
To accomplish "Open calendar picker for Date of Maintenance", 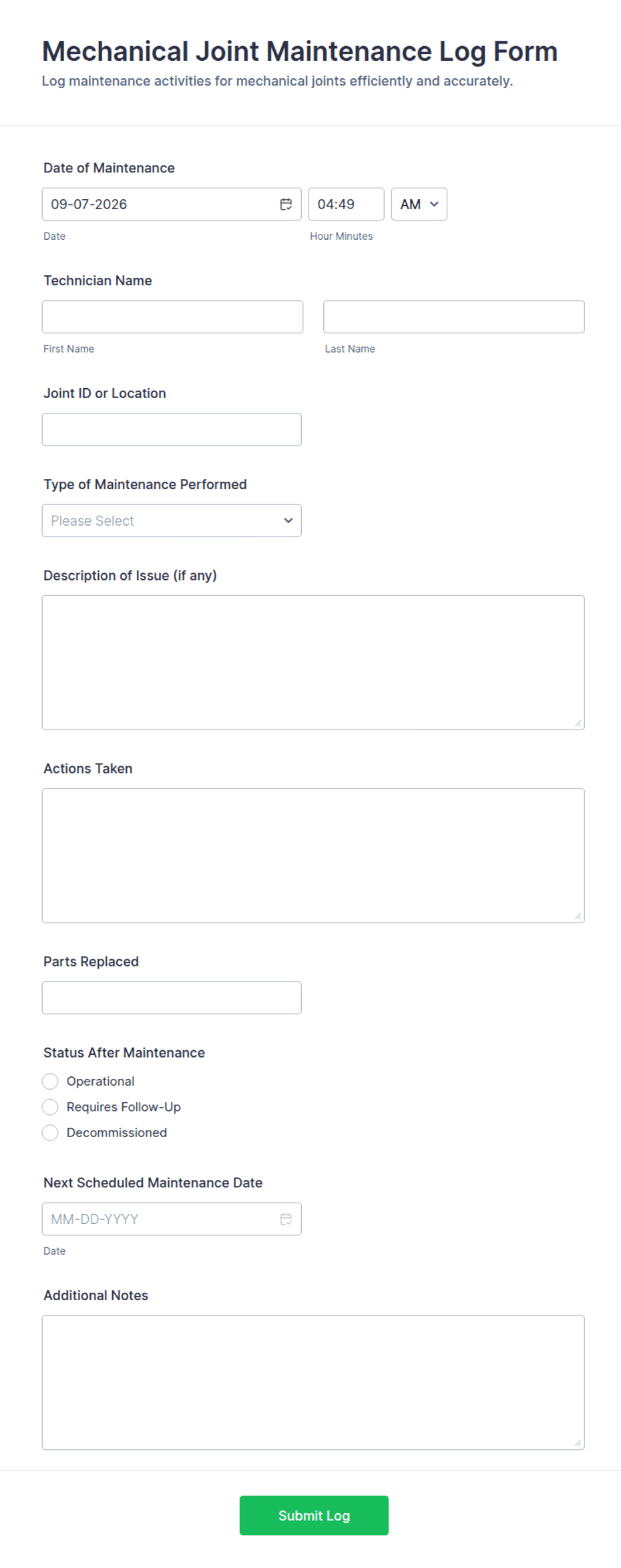I will coord(286,204).
